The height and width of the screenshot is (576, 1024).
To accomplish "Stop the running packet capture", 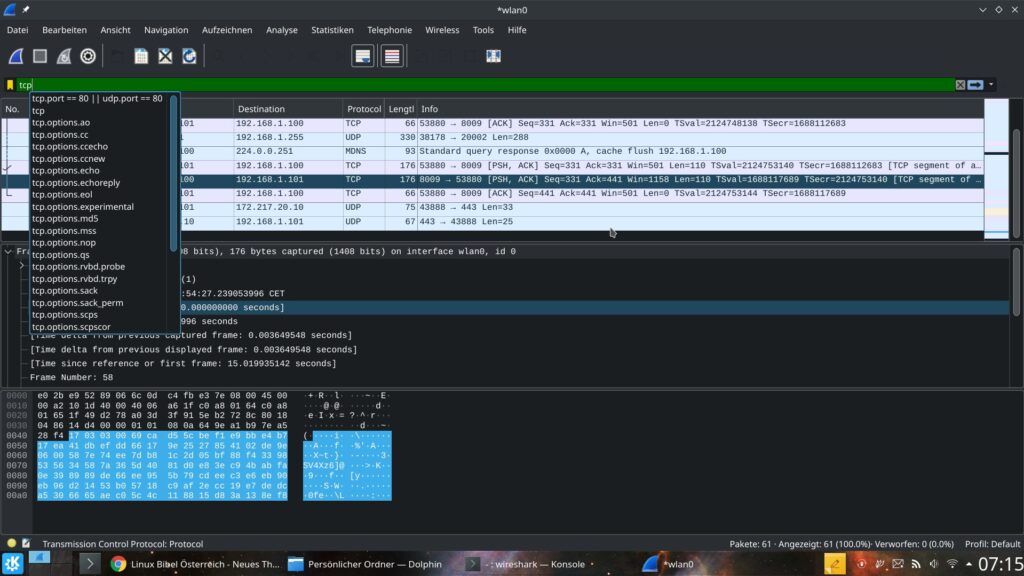I will click(40, 56).
